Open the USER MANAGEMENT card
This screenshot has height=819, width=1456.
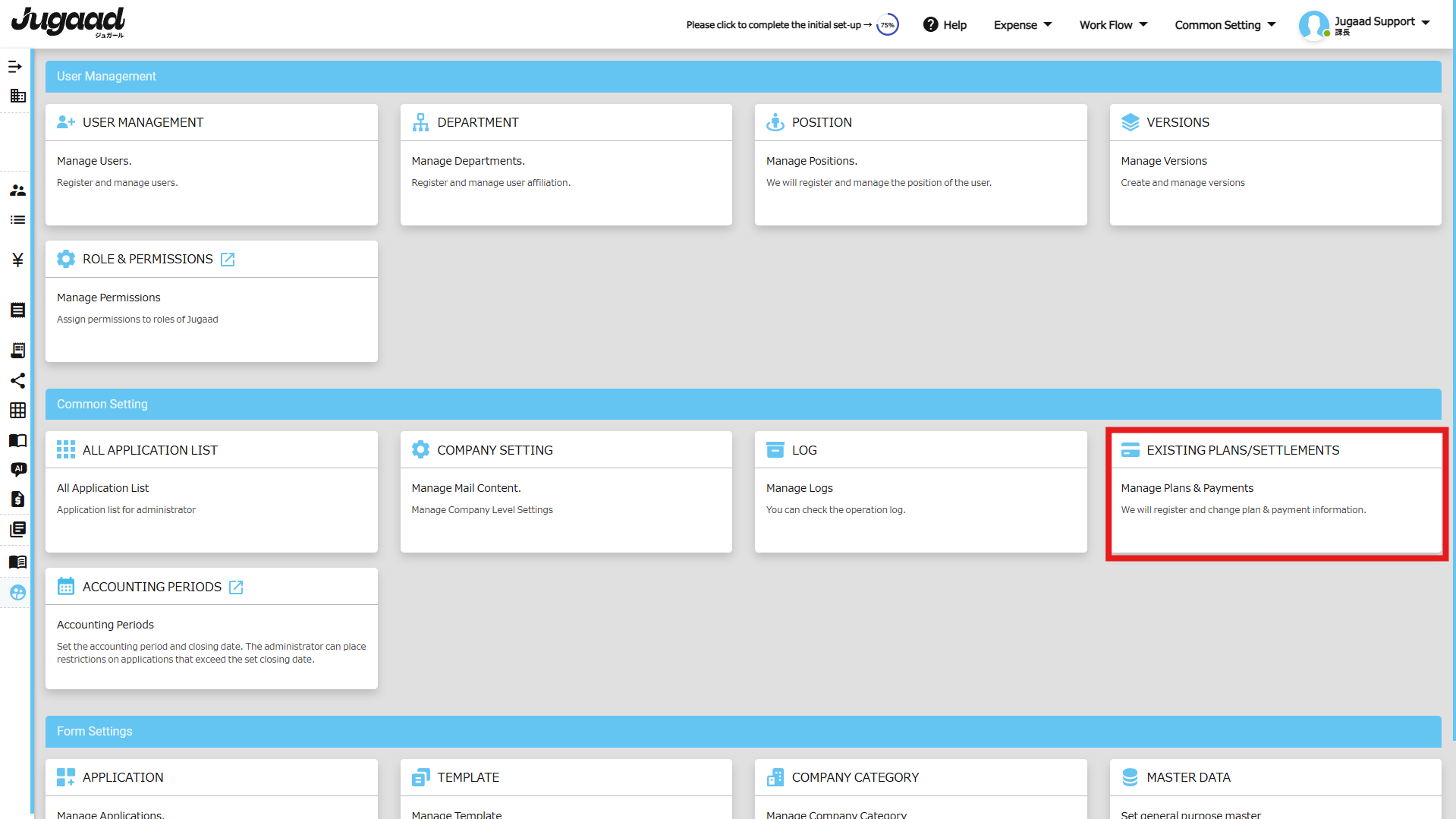(212, 165)
